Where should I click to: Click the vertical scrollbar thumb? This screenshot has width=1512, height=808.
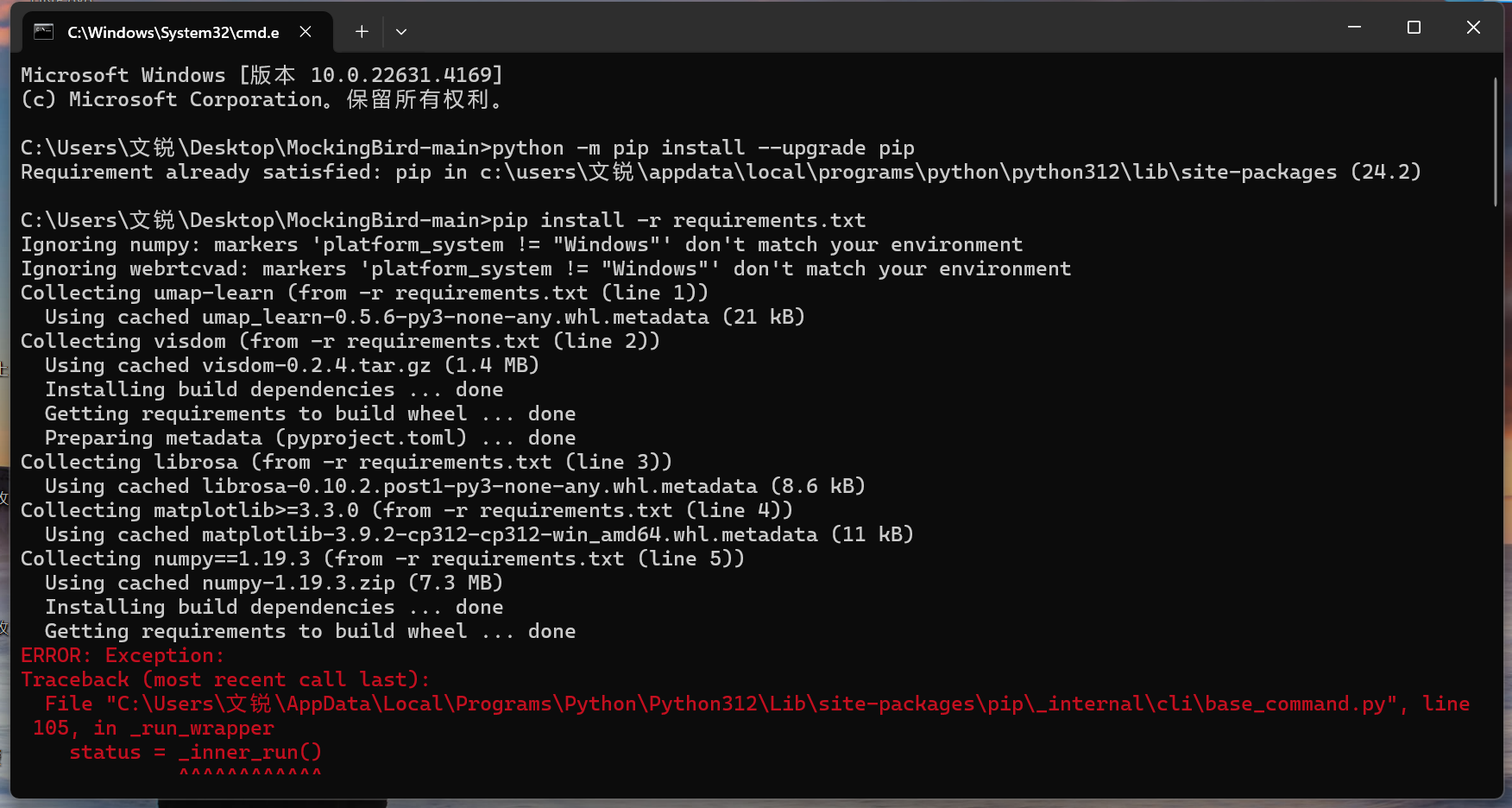pos(1496,142)
